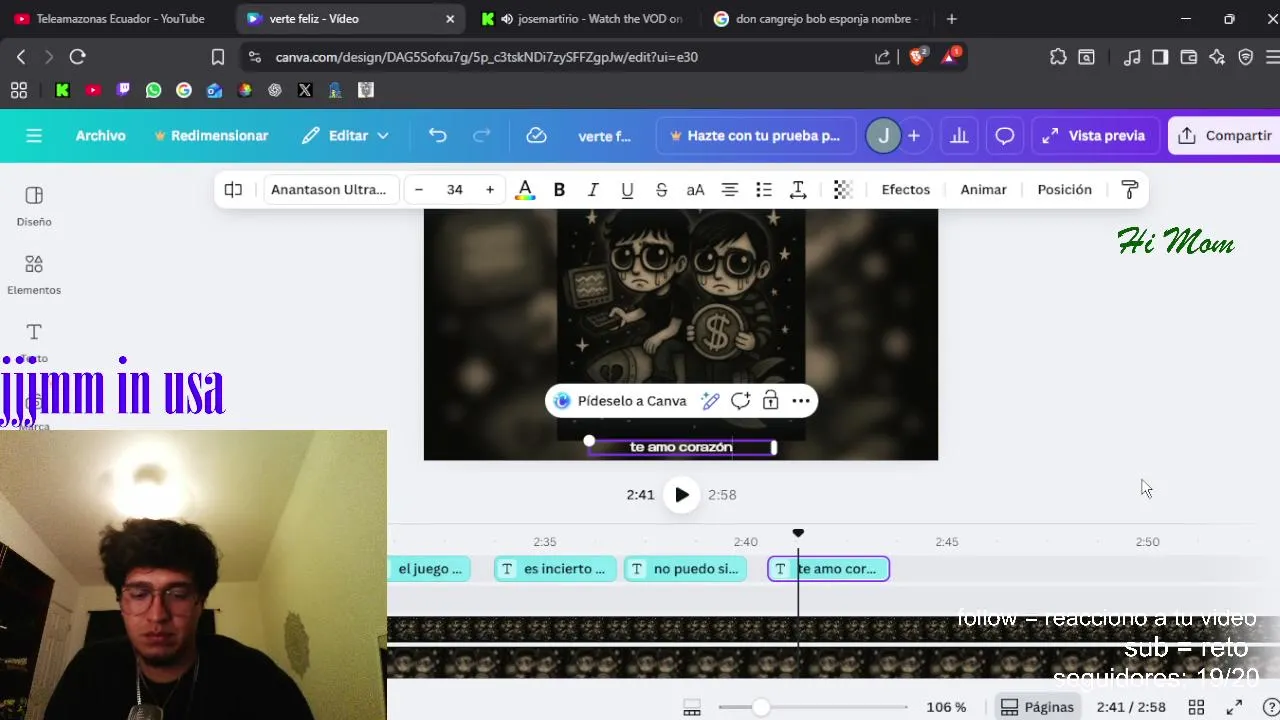Open the analytics bar chart icon
Screen dimensions: 1280x720
click(x=959, y=135)
